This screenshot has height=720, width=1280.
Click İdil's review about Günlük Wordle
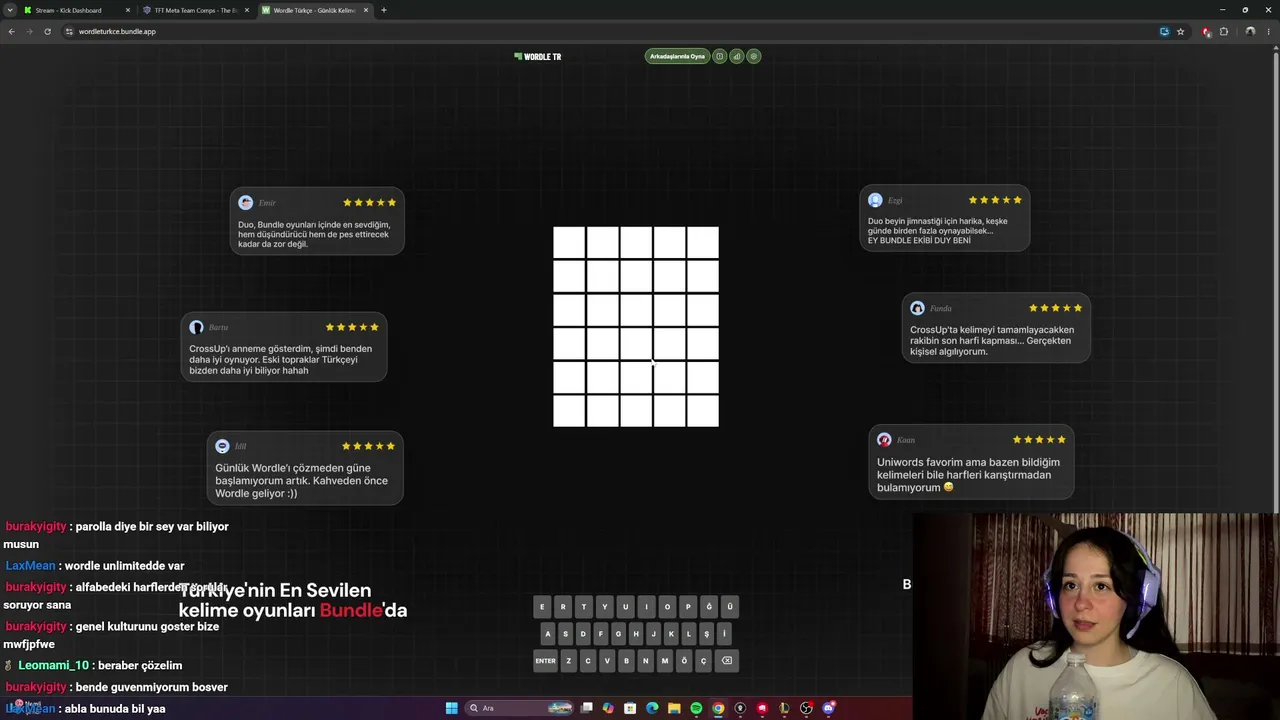click(305, 468)
